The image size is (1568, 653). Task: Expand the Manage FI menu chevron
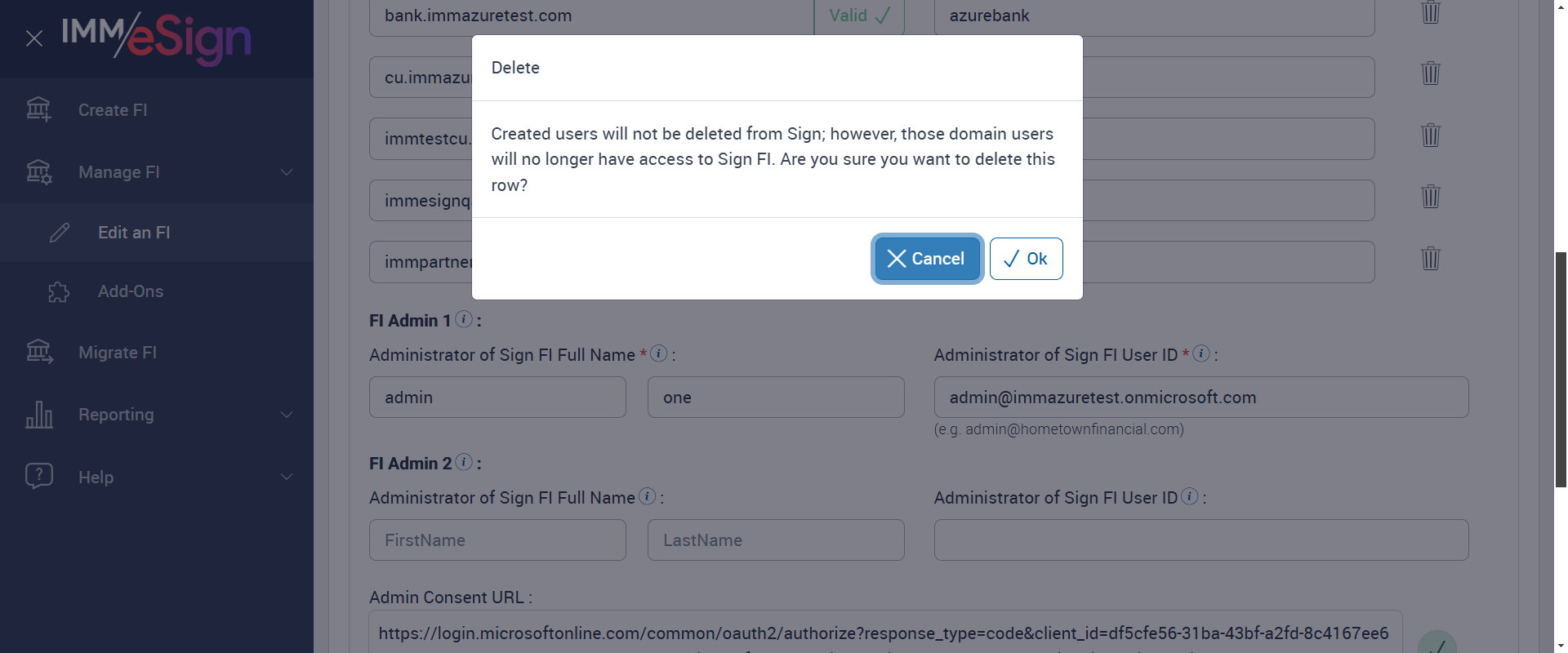(287, 172)
